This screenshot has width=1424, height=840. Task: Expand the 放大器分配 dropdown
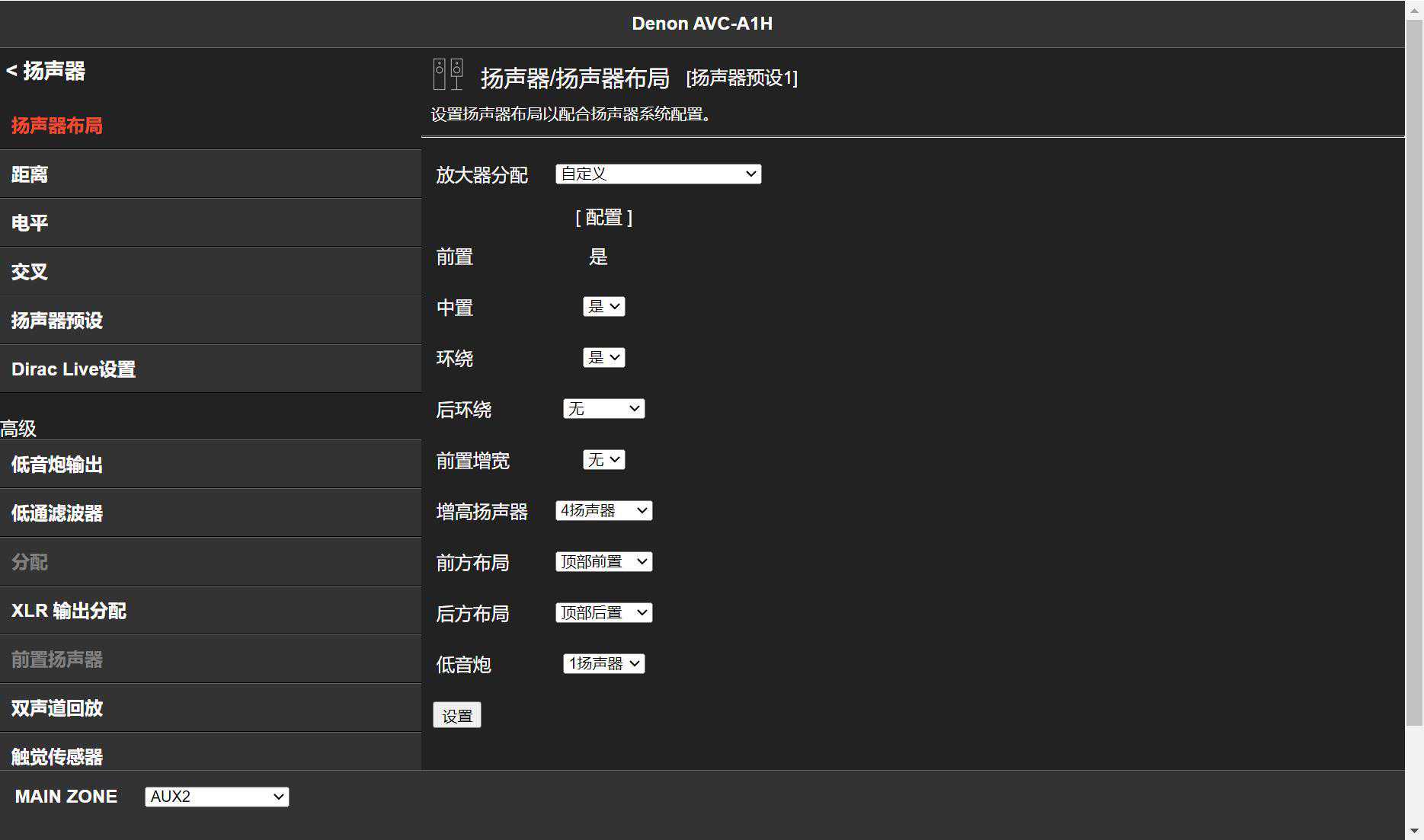658,174
